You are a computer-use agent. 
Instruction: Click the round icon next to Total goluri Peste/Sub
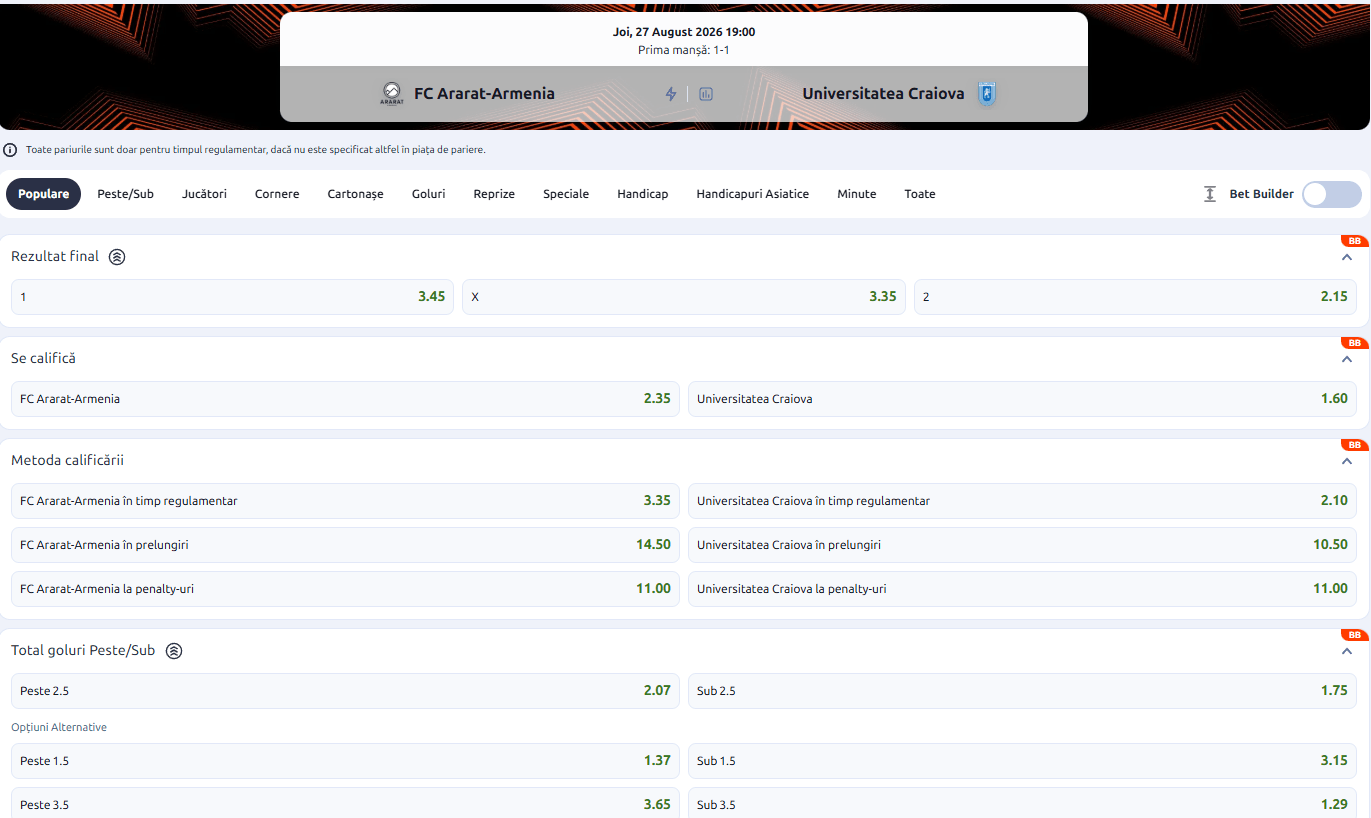pos(174,651)
